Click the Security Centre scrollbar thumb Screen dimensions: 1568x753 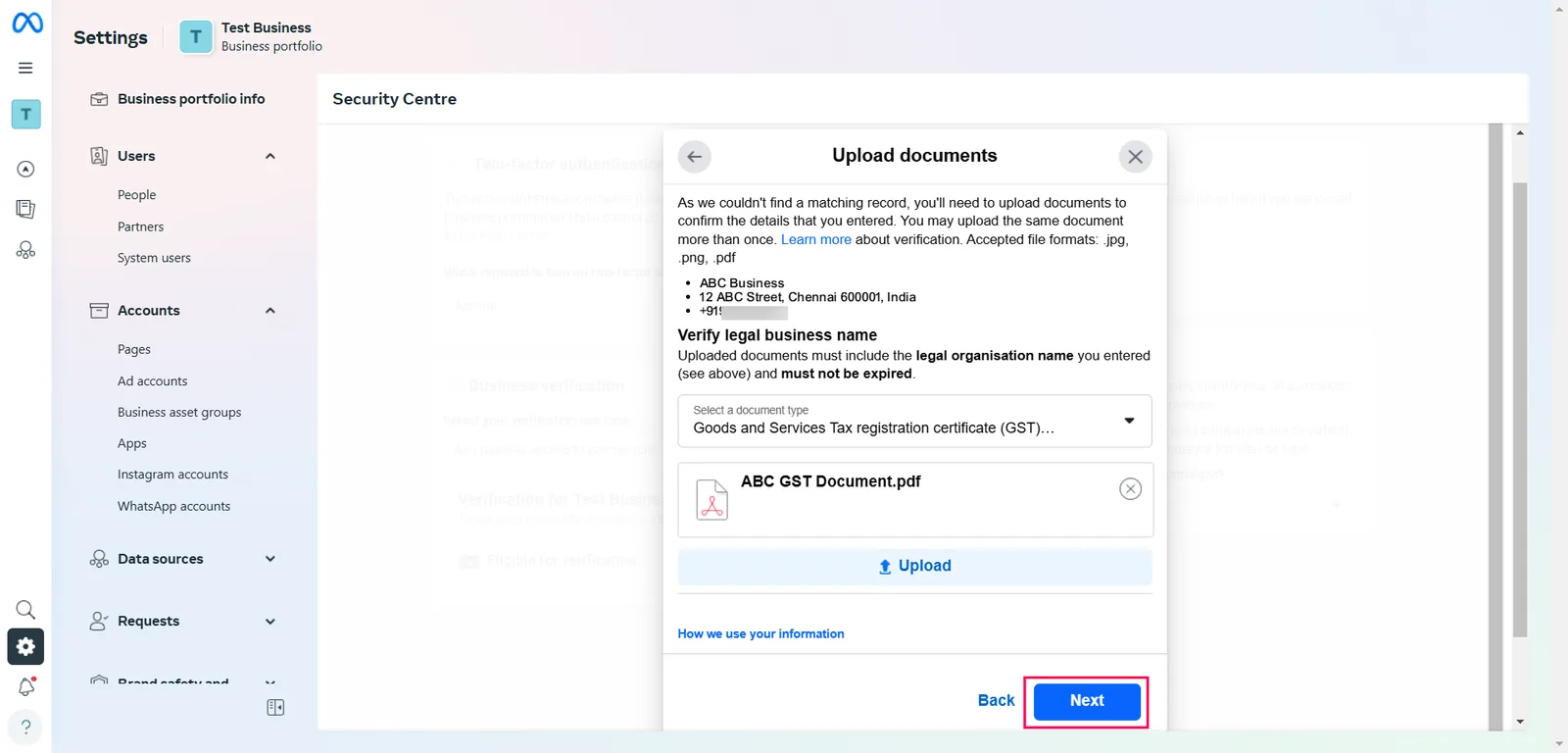point(1520,410)
